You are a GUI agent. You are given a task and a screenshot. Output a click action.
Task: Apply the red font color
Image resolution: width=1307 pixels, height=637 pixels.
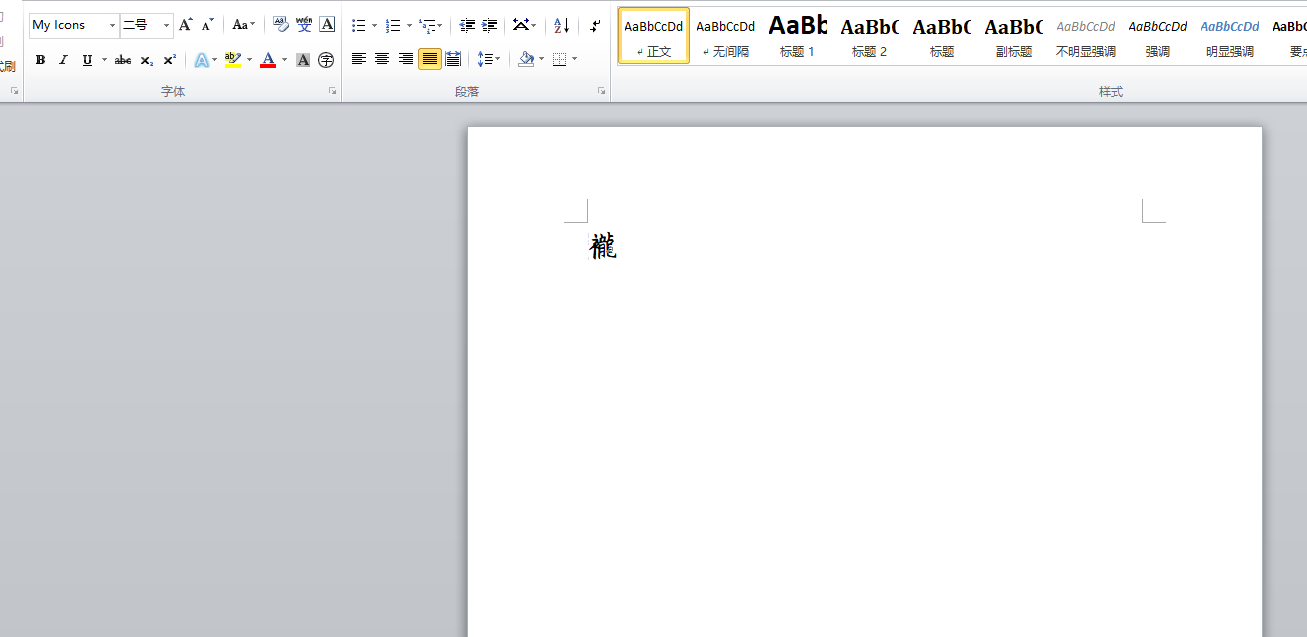point(267,60)
